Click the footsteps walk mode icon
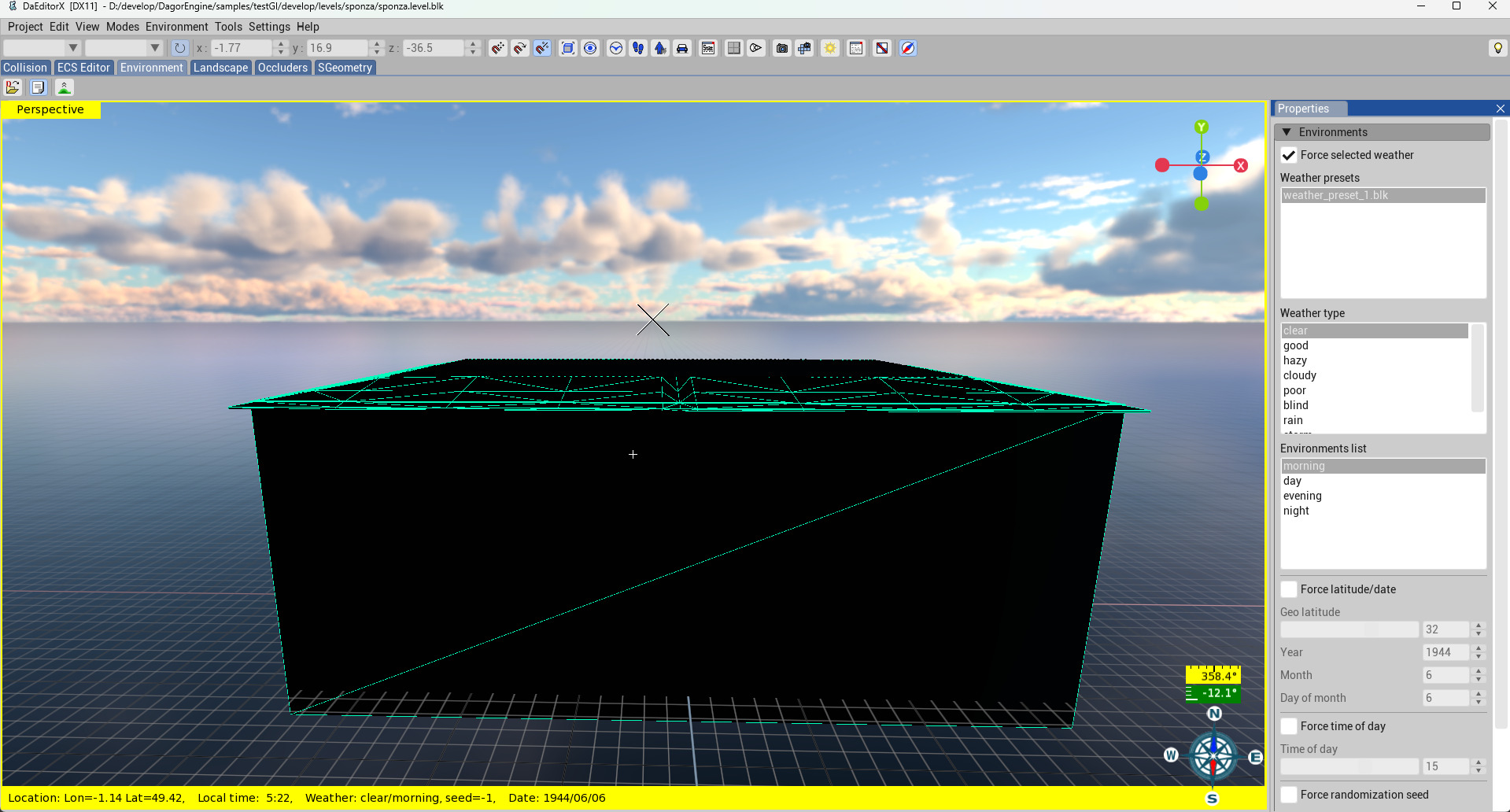This screenshot has width=1510, height=812. point(638,48)
